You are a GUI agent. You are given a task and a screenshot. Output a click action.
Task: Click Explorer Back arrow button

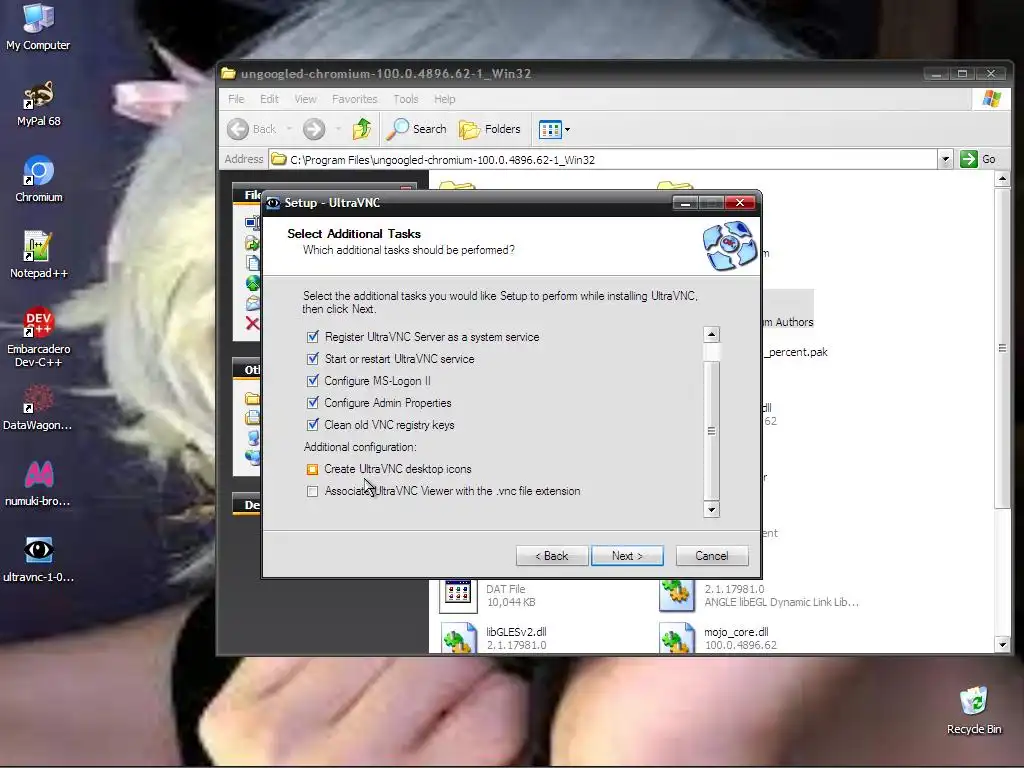pos(252,129)
